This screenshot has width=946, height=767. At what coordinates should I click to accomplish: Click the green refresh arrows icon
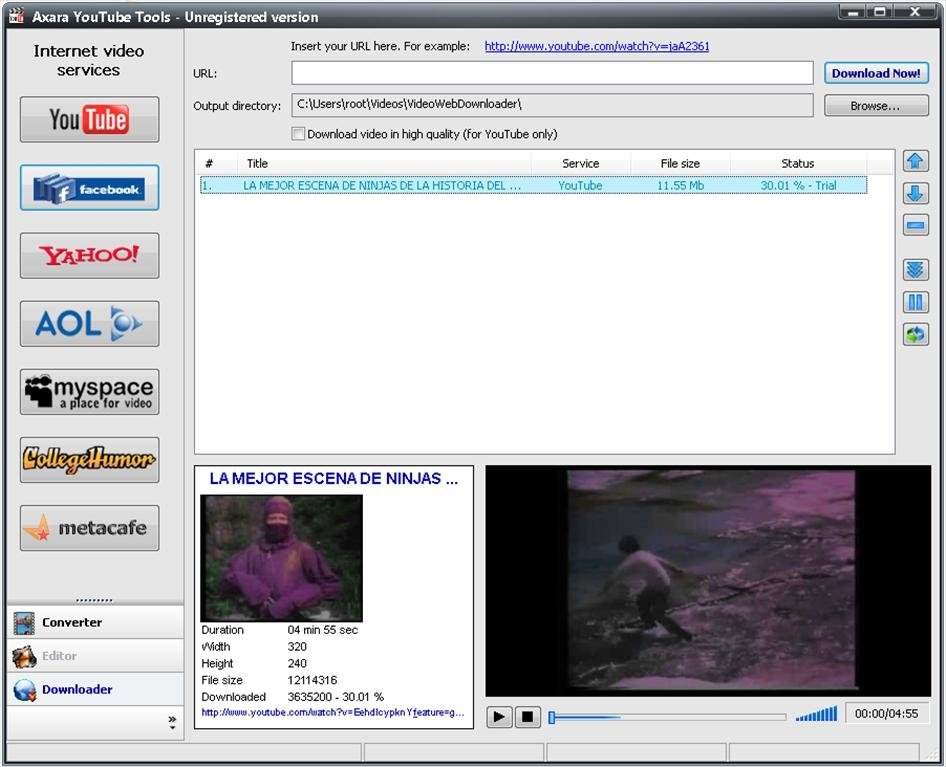(915, 334)
